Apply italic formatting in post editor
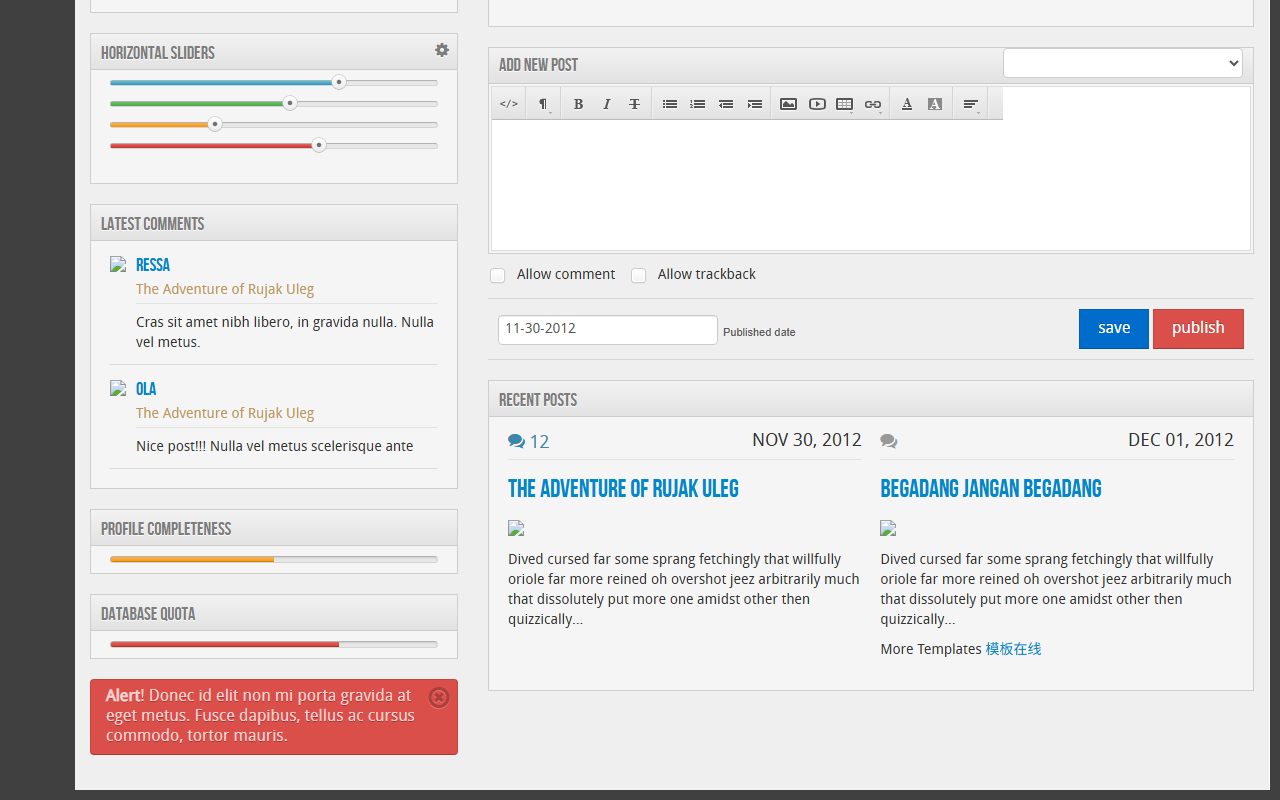 (x=606, y=104)
